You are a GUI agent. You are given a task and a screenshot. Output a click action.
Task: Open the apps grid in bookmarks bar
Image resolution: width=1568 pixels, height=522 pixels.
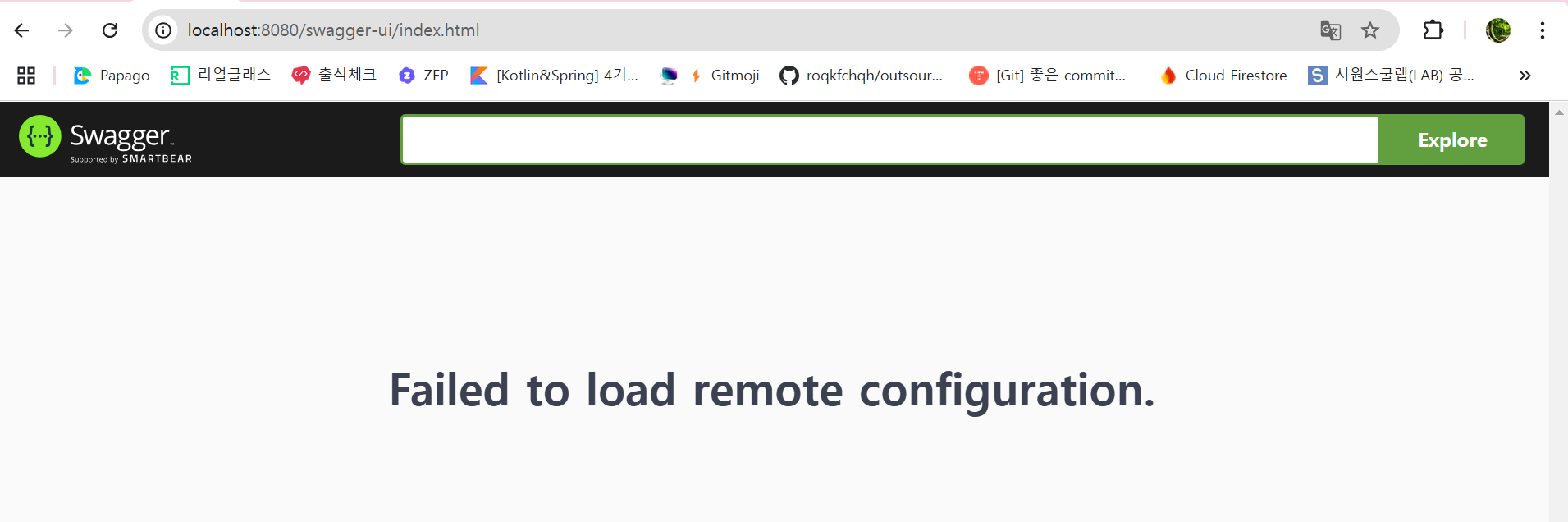[26, 76]
